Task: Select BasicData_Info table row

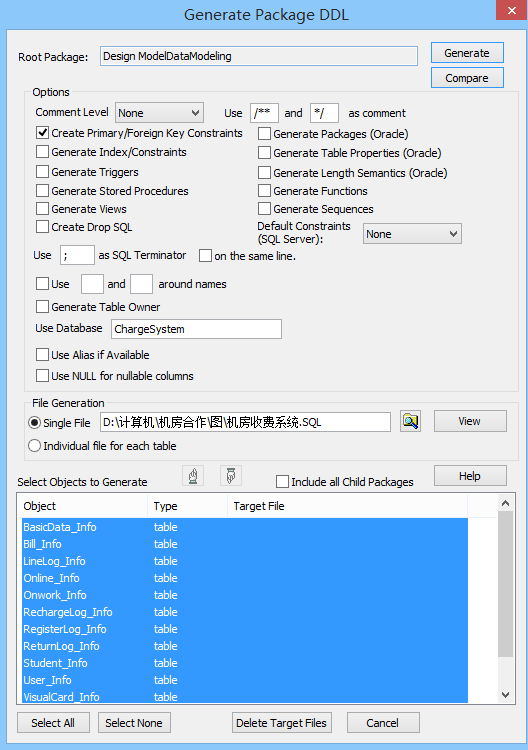Action: point(245,527)
